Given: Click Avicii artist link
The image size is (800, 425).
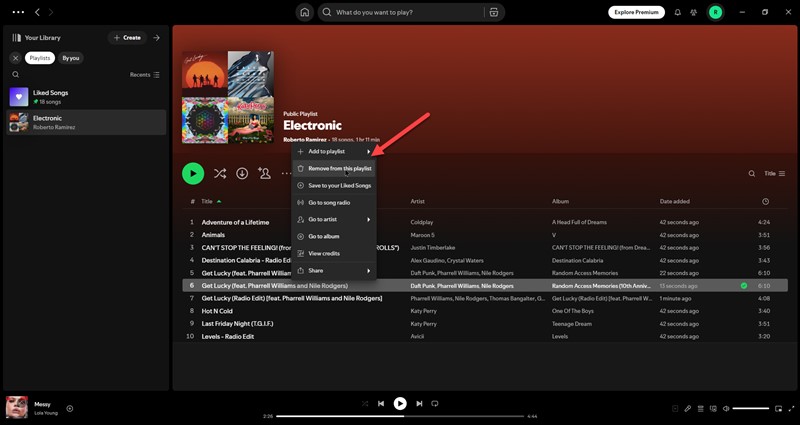Looking at the screenshot, I should (x=417, y=337).
